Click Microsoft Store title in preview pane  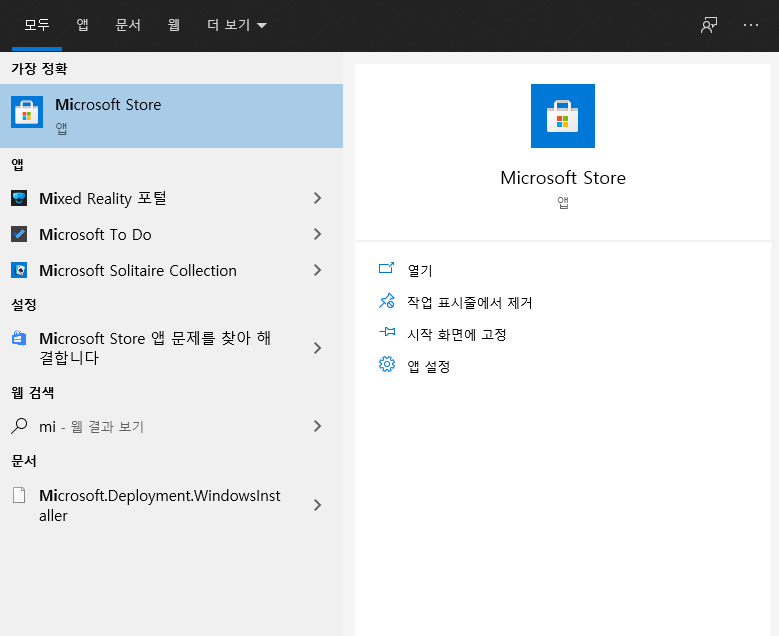[x=563, y=178]
